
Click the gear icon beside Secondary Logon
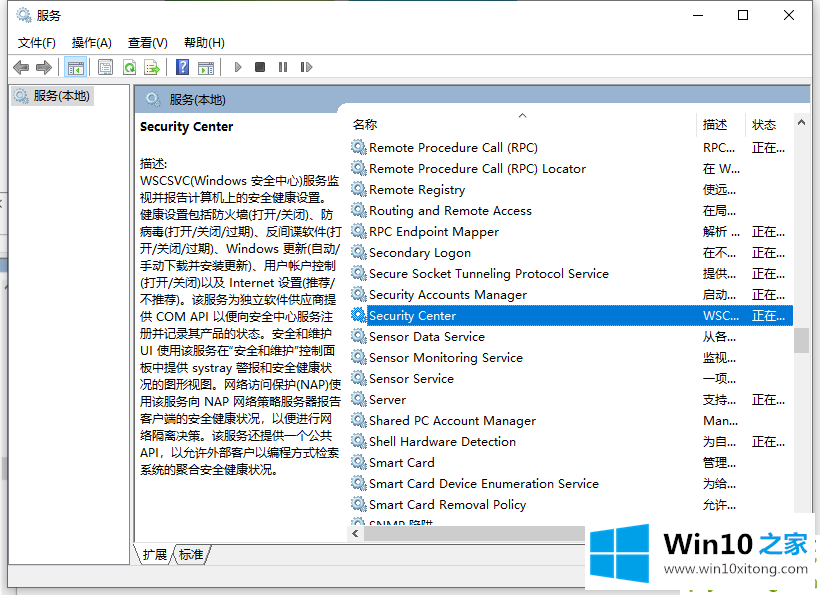click(359, 253)
